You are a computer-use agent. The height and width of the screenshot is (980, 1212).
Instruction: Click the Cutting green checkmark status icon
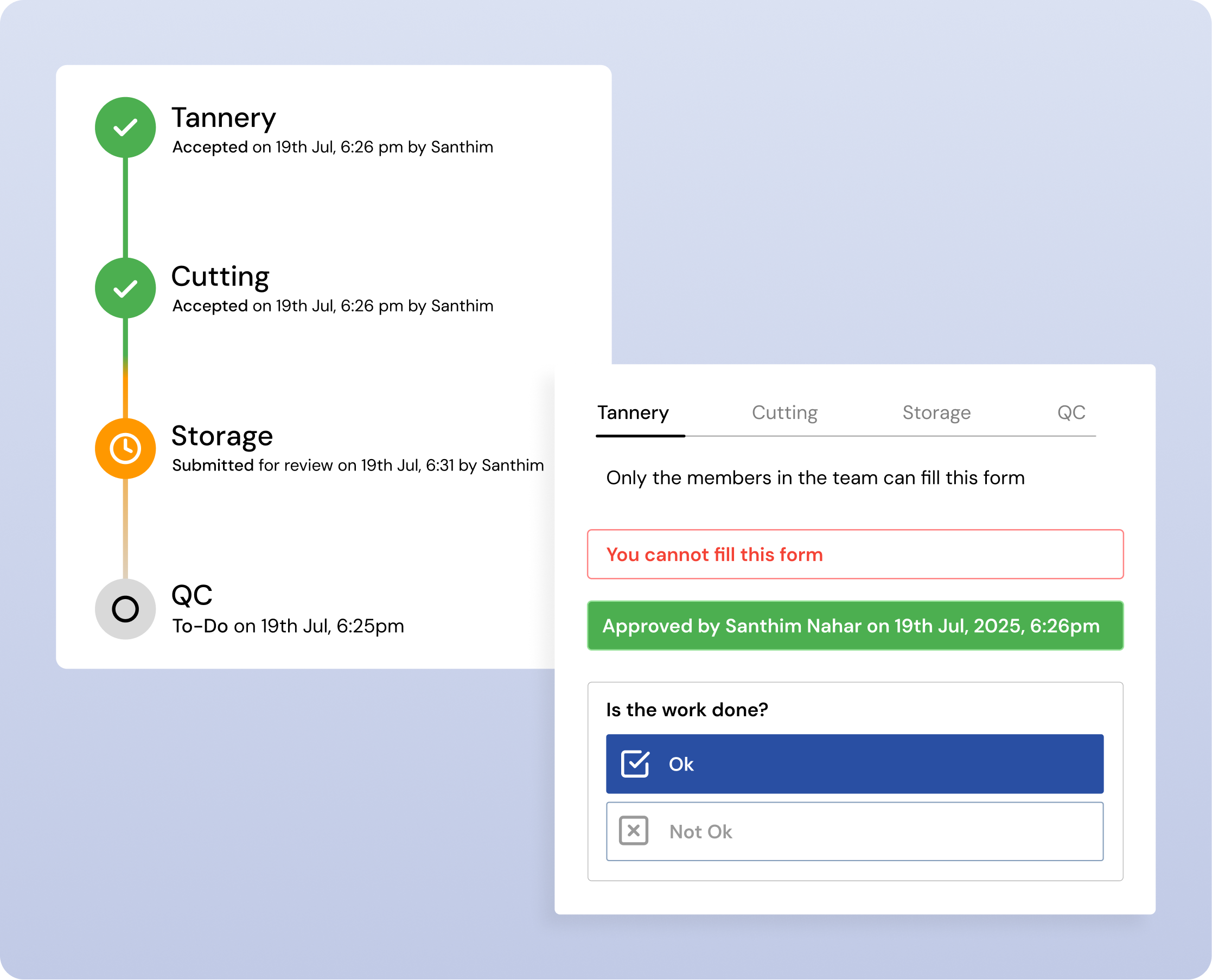pyautogui.click(x=125, y=288)
